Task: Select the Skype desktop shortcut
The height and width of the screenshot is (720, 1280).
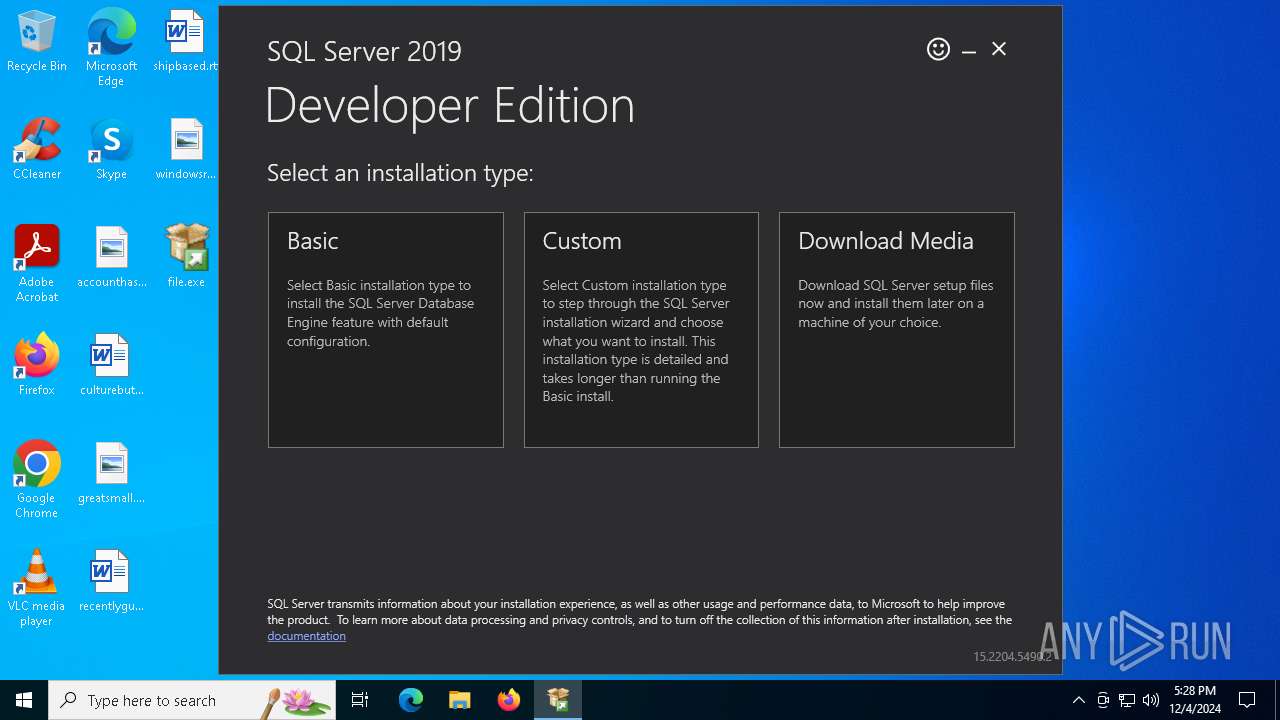Action: 111,150
